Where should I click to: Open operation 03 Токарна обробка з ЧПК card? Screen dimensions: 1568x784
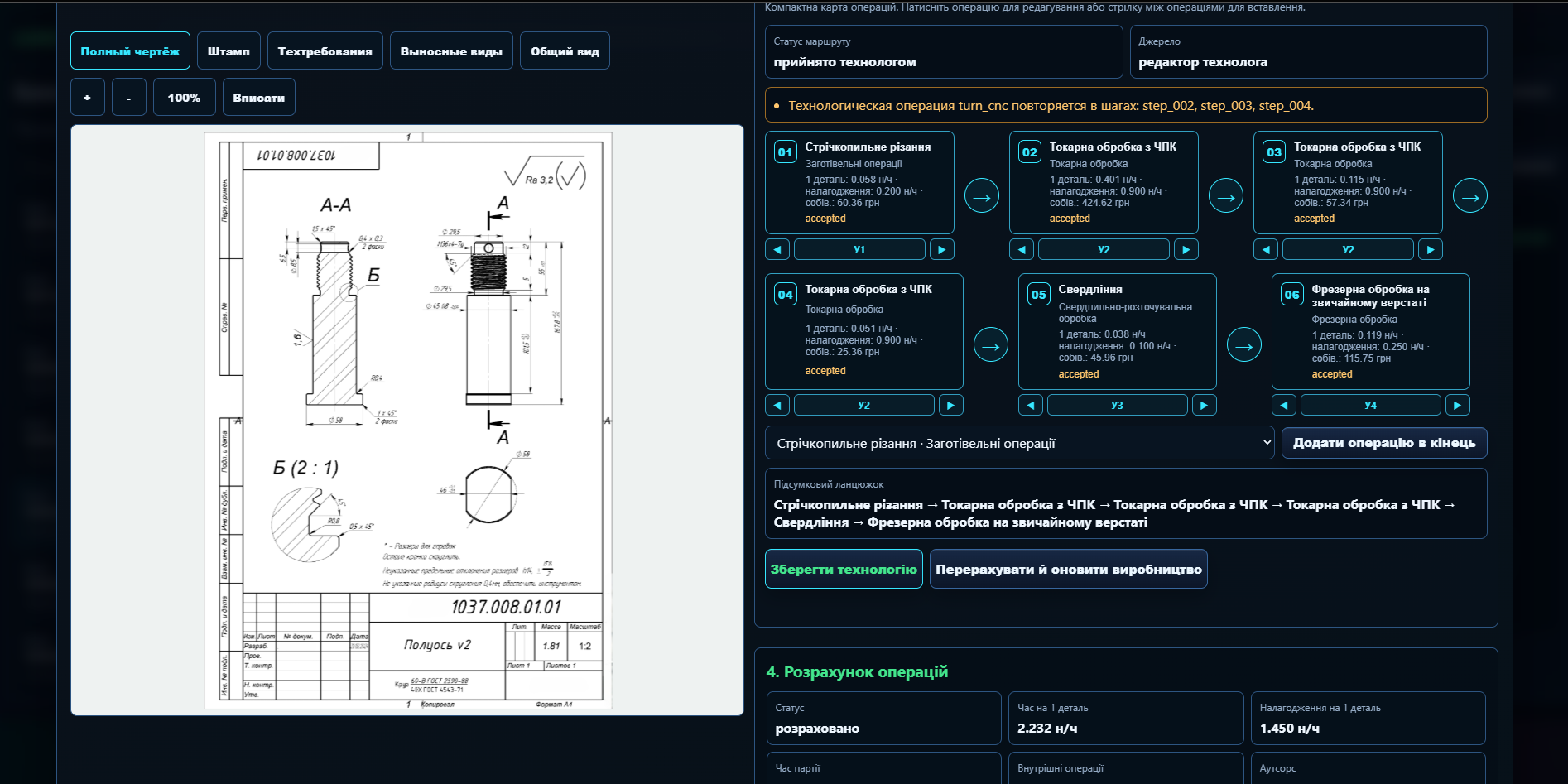point(1348,182)
